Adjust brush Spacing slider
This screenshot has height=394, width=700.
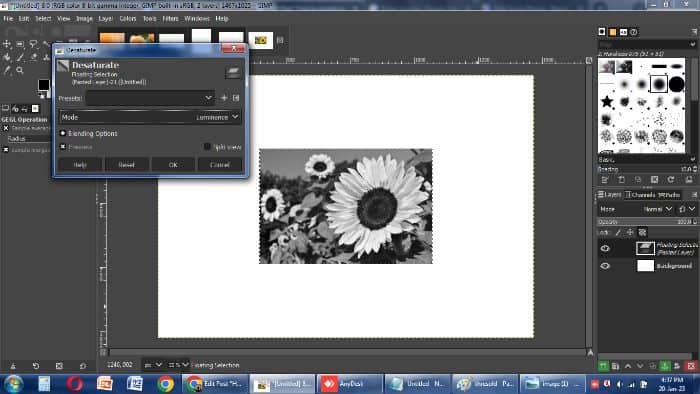647,169
